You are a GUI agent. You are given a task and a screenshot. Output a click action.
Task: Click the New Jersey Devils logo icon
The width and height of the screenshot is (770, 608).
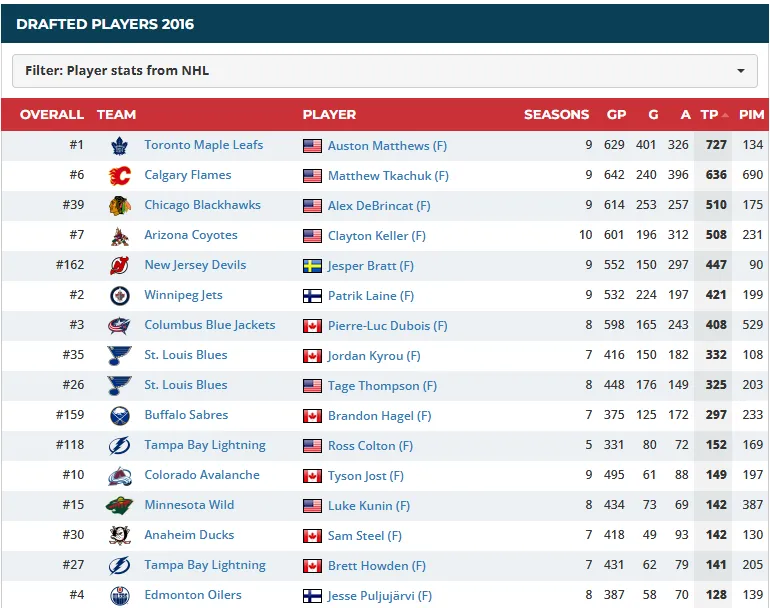(x=120, y=266)
